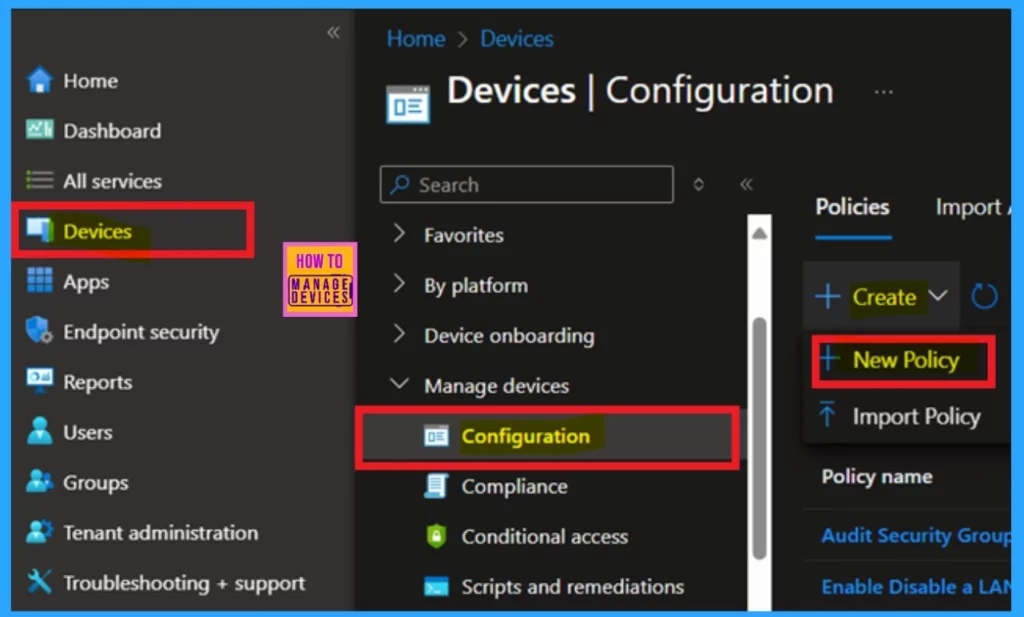Click the Tenant administration icon
This screenshot has height=617, width=1024.
point(39,531)
